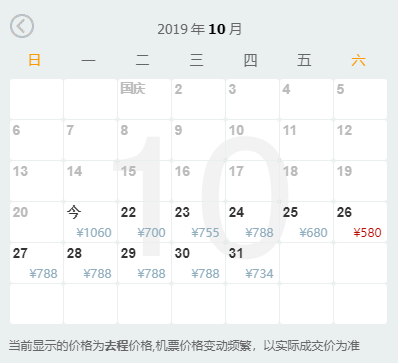Click the Saturday 六 column header

[x=358, y=60]
